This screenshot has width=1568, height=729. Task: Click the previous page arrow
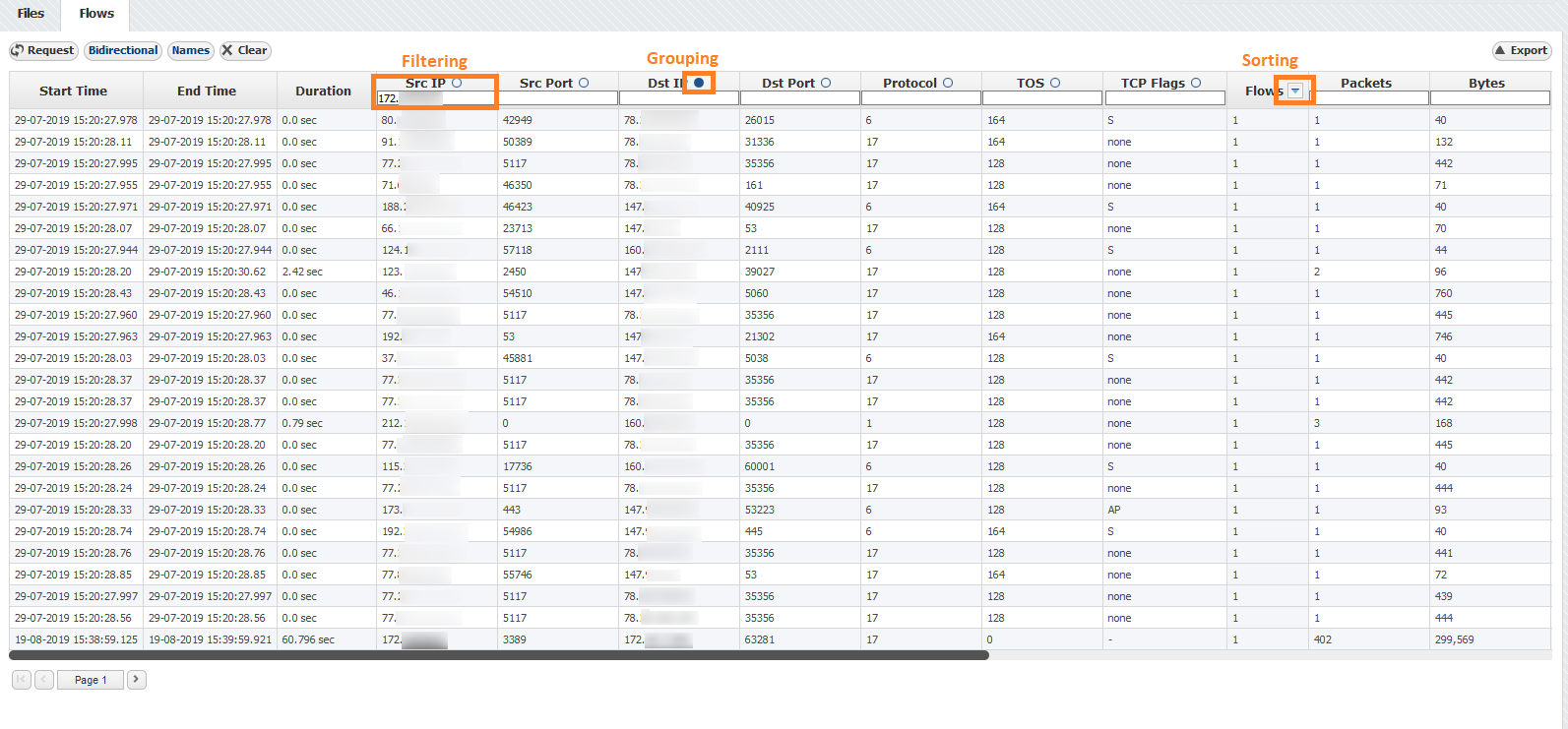click(x=44, y=680)
